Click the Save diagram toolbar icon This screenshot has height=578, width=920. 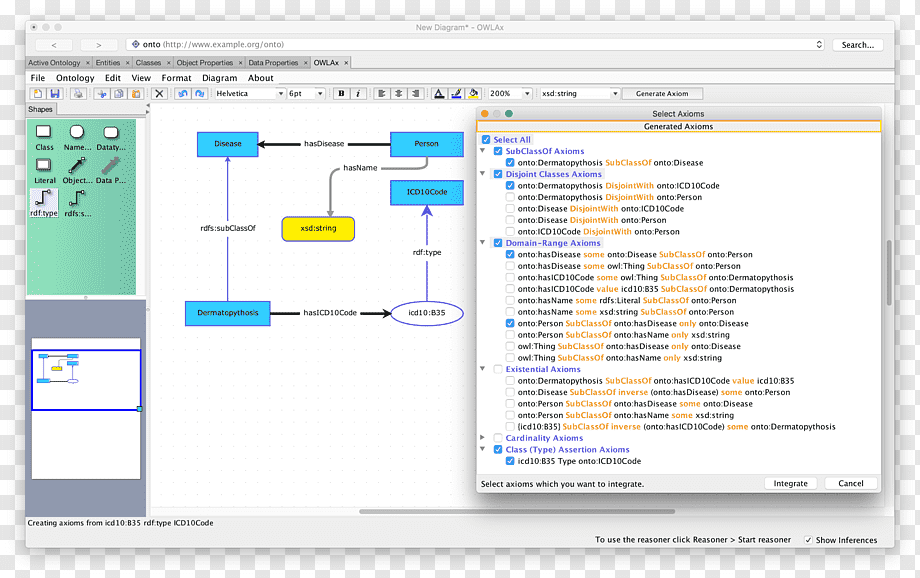click(x=55, y=93)
